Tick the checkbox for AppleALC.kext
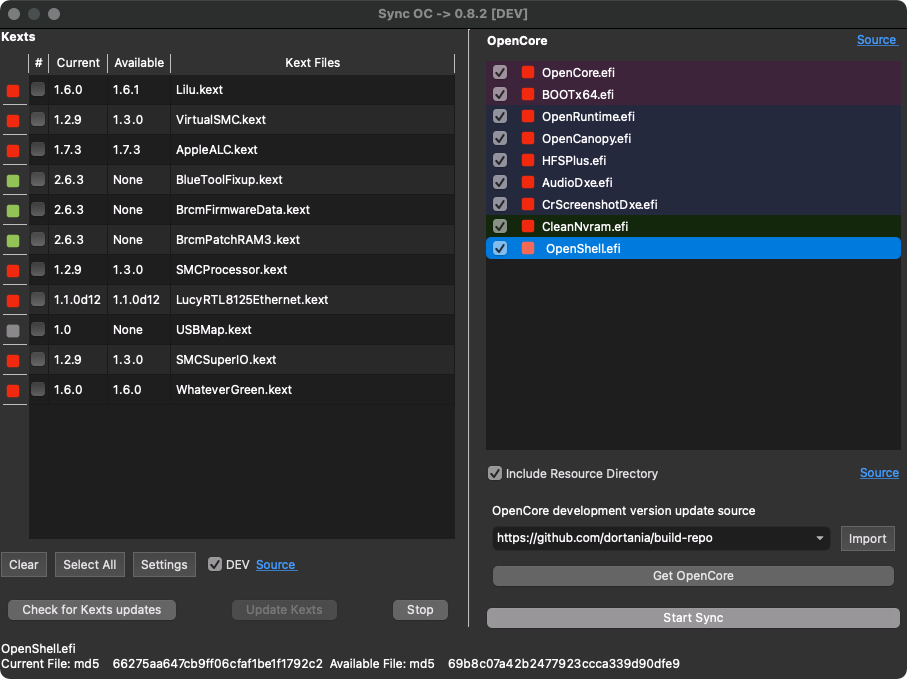The height and width of the screenshot is (679, 907). (x=38, y=149)
